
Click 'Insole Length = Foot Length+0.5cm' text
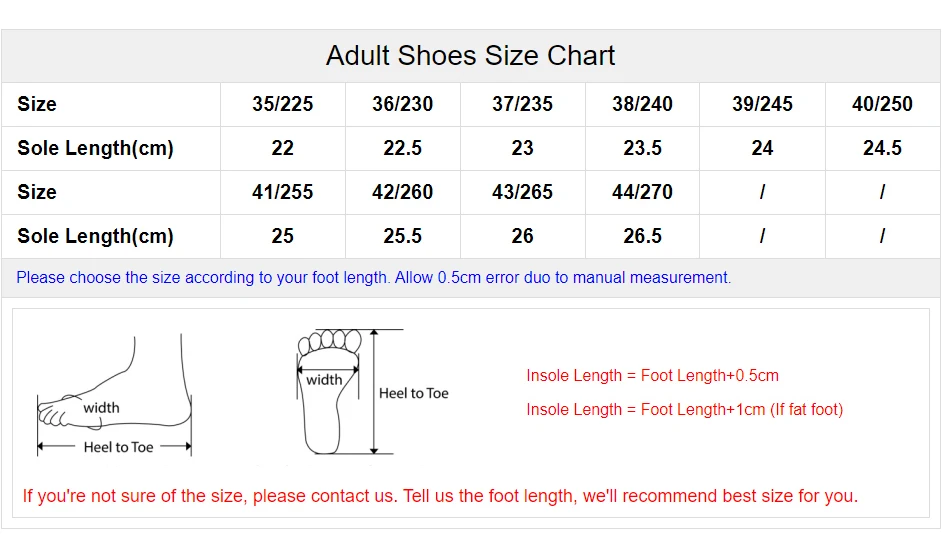[x=652, y=376]
